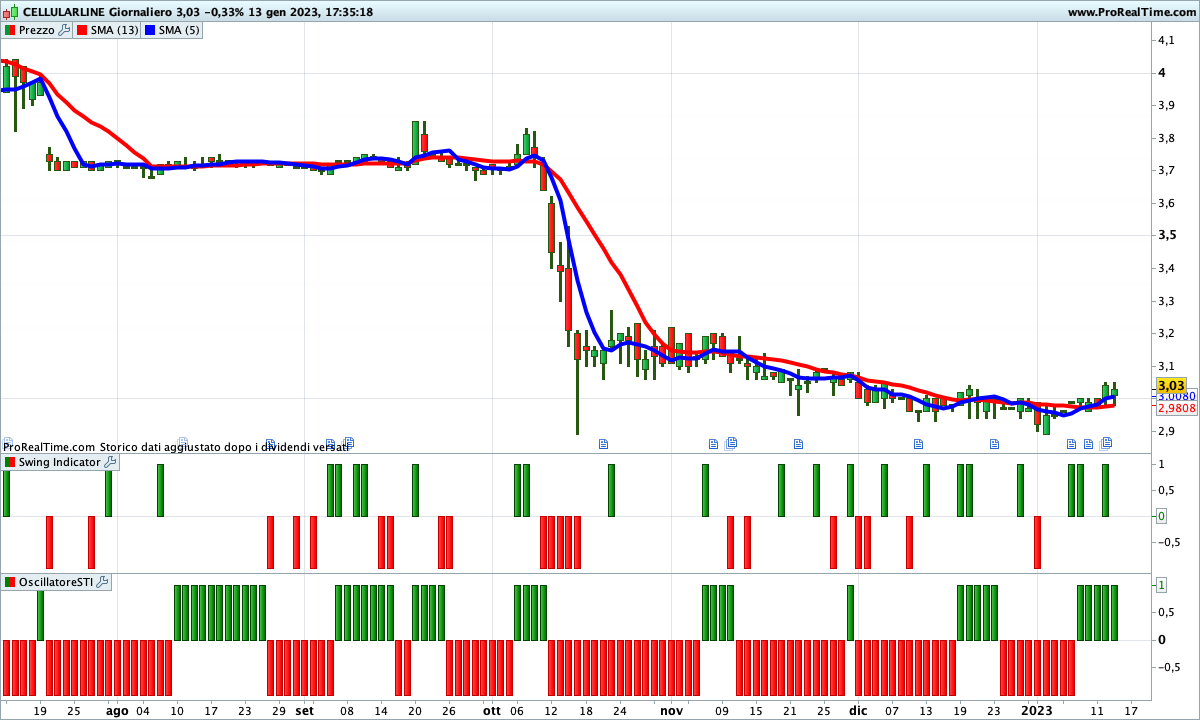The height and width of the screenshot is (720, 1200).
Task: Open the event document icon near 13 December
Action: click(918, 443)
